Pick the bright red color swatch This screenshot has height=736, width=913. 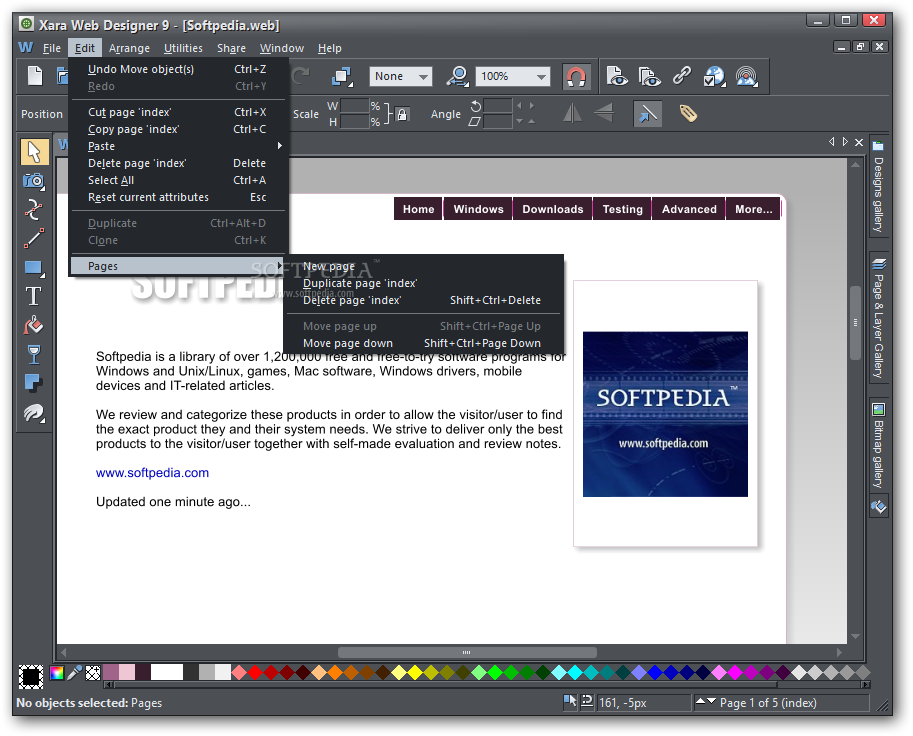(255, 673)
